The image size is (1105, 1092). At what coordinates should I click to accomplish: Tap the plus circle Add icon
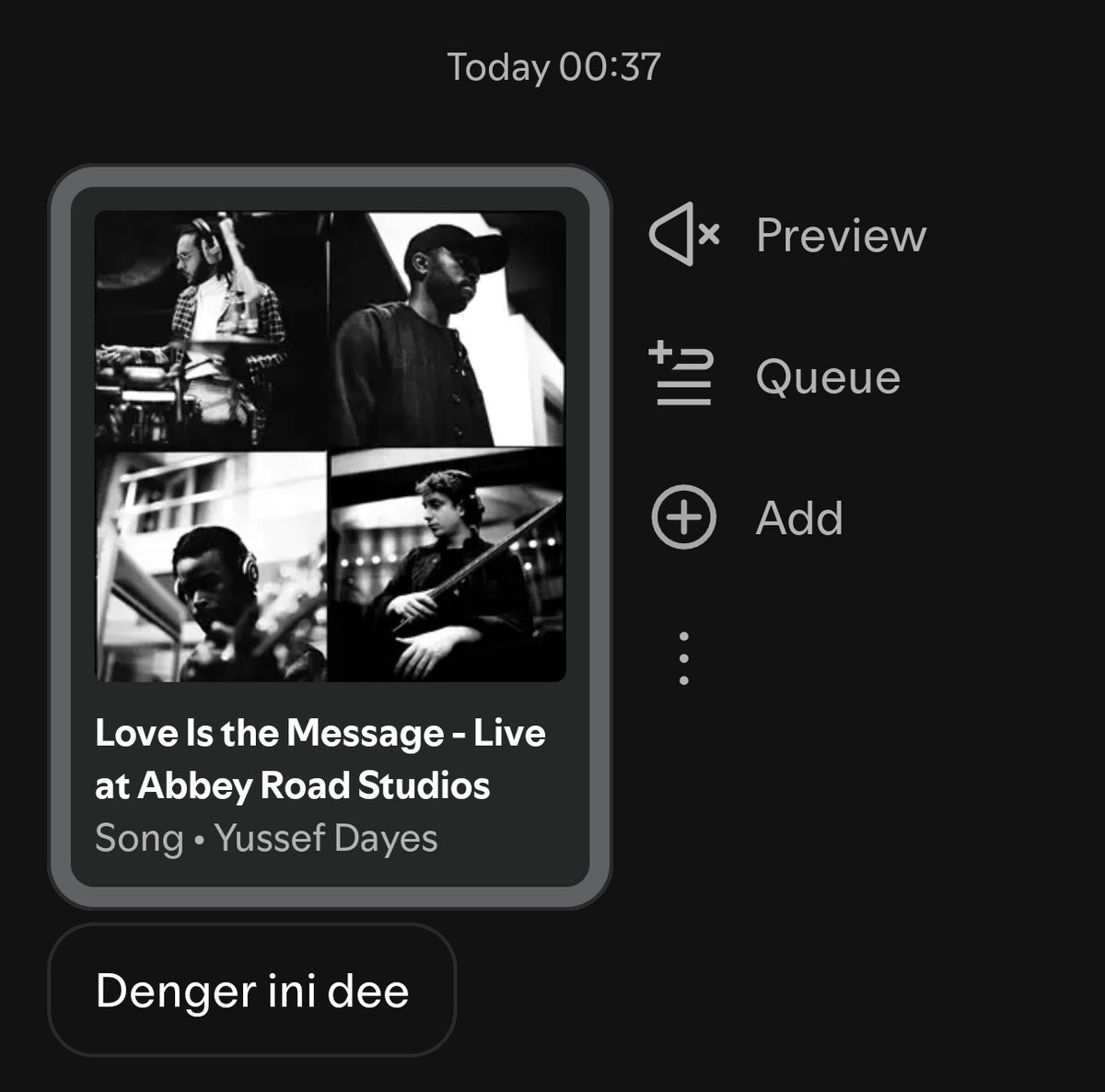(x=683, y=517)
